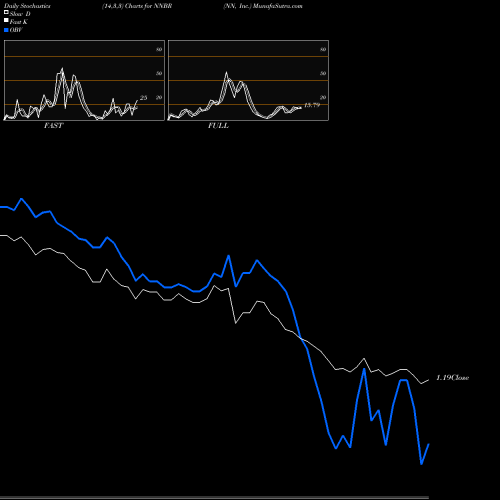Click the '1.19Close' price label
The height and width of the screenshot is (500, 500).
coord(452,378)
